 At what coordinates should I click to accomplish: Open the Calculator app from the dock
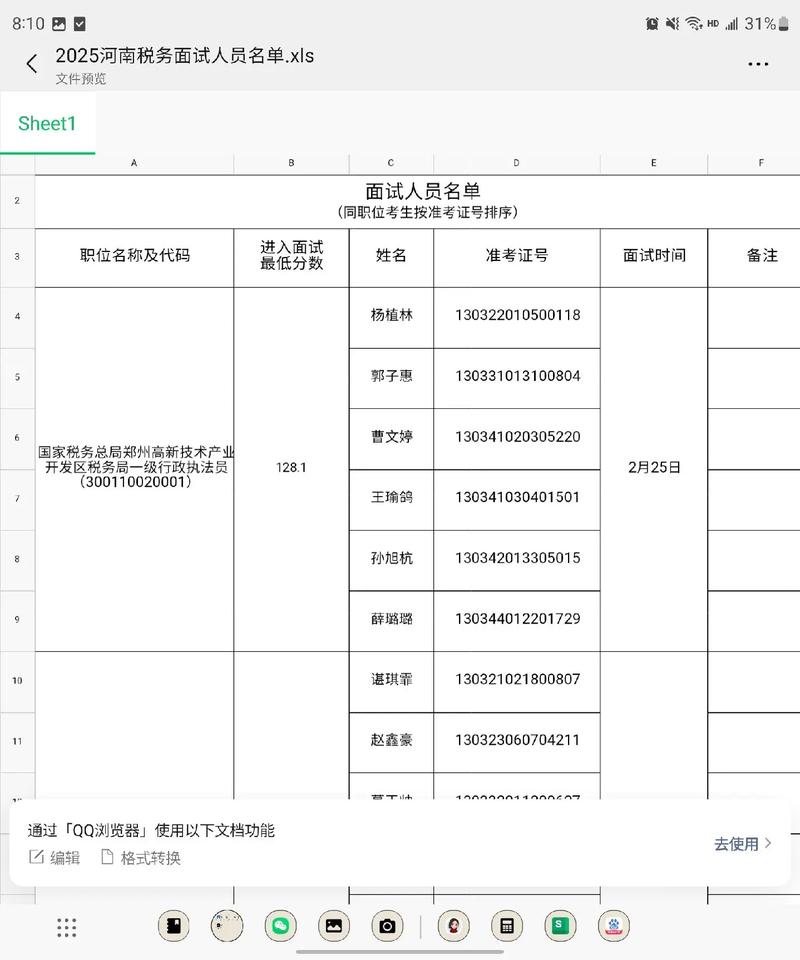pyautogui.click(x=507, y=926)
